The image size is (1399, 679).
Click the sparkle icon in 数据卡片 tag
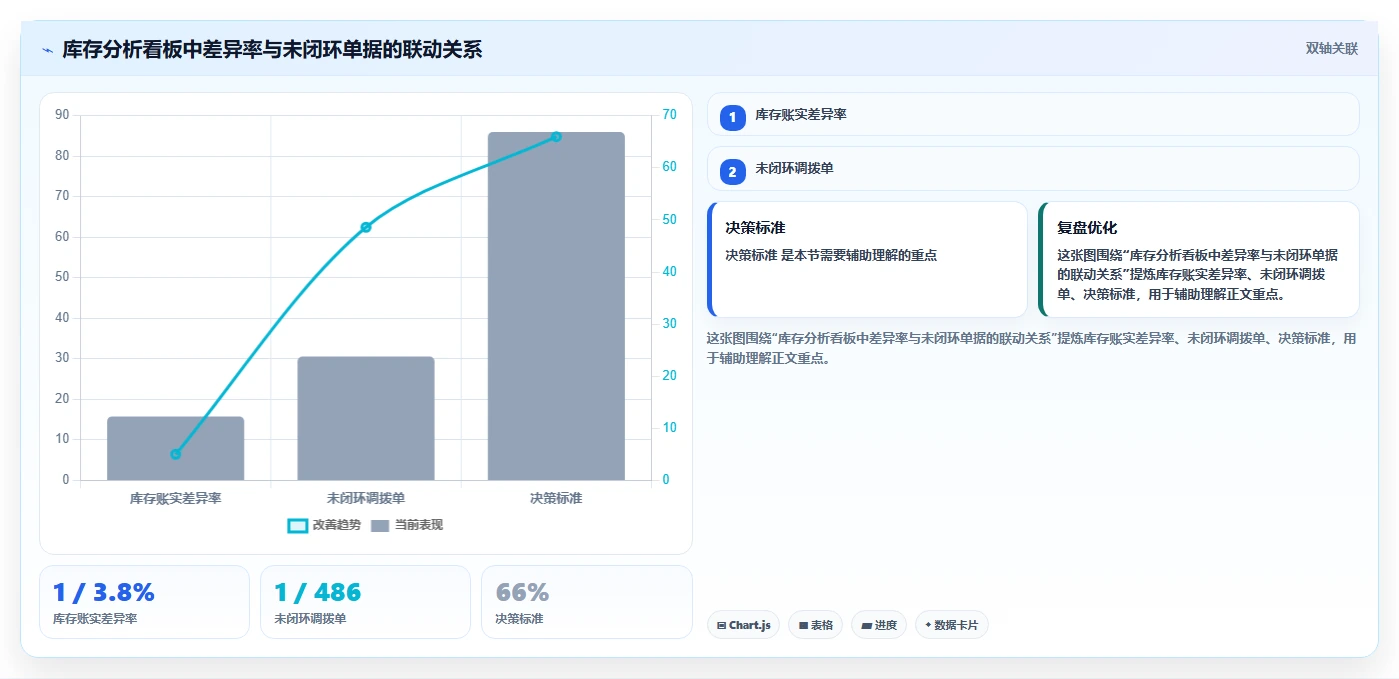pyautogui.click(x=928, y=625)
